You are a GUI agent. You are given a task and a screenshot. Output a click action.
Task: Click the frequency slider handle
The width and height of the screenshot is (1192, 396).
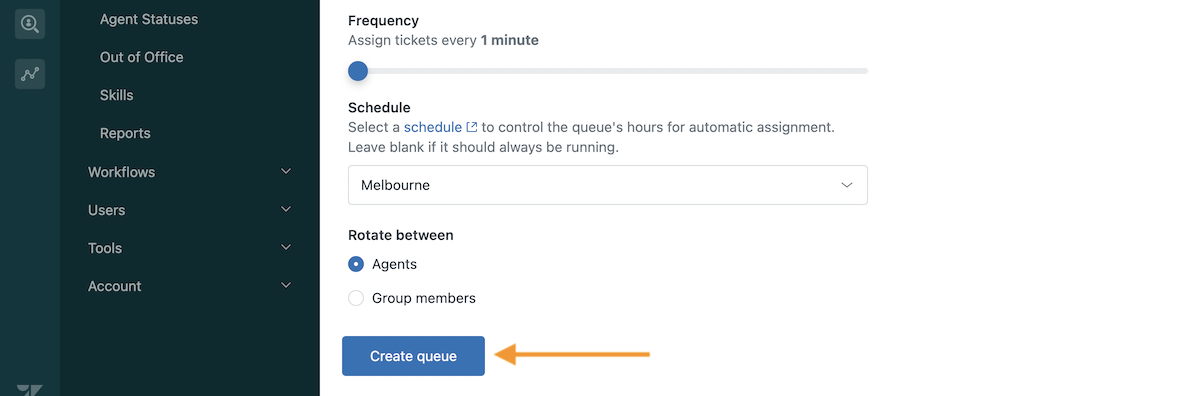pyautogui.click(x=358, y=71)
